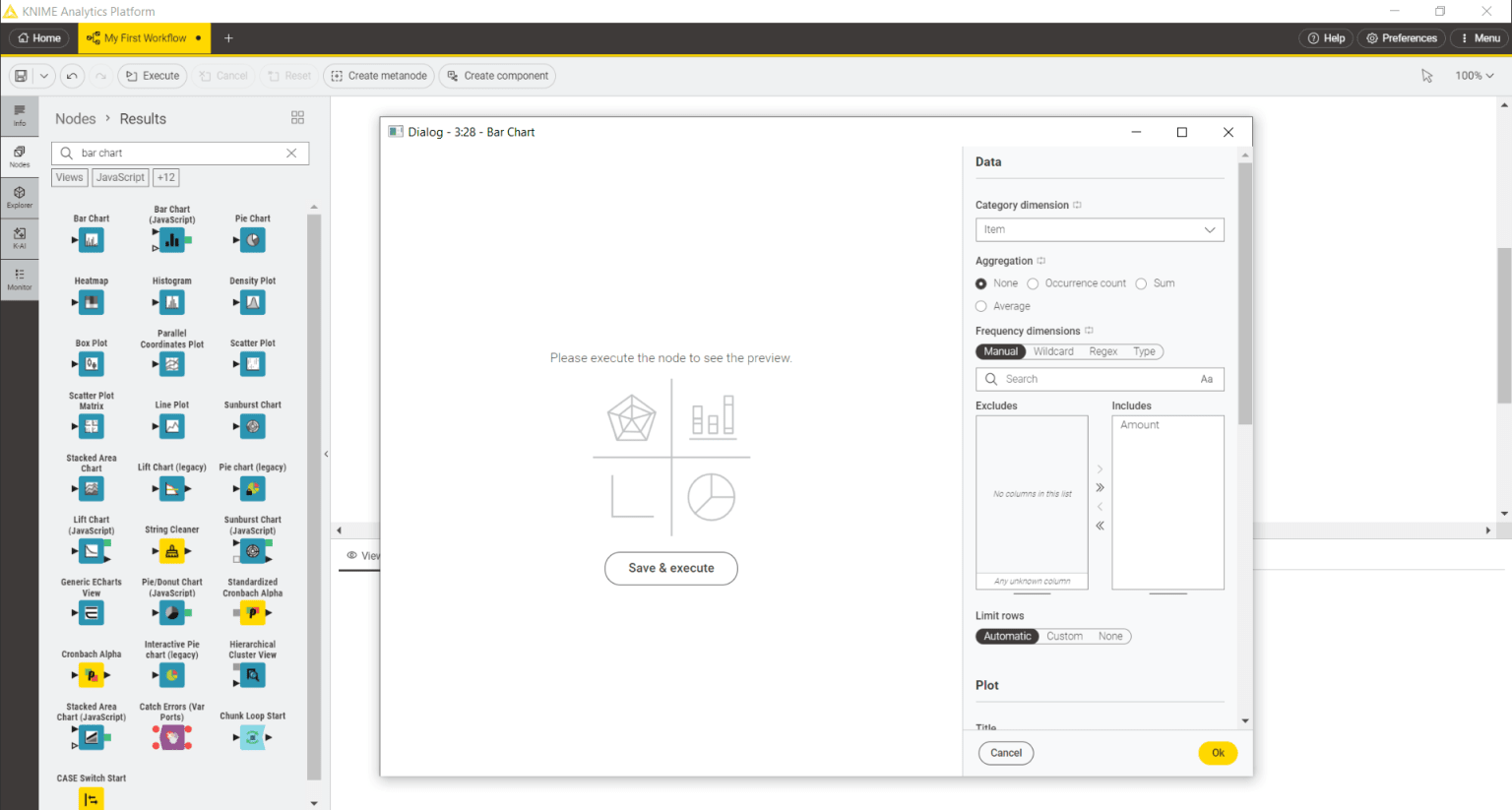Select the Generic ECharts View node icon
This screenshot has height=810, width=1512.
[x=92, y=613]
